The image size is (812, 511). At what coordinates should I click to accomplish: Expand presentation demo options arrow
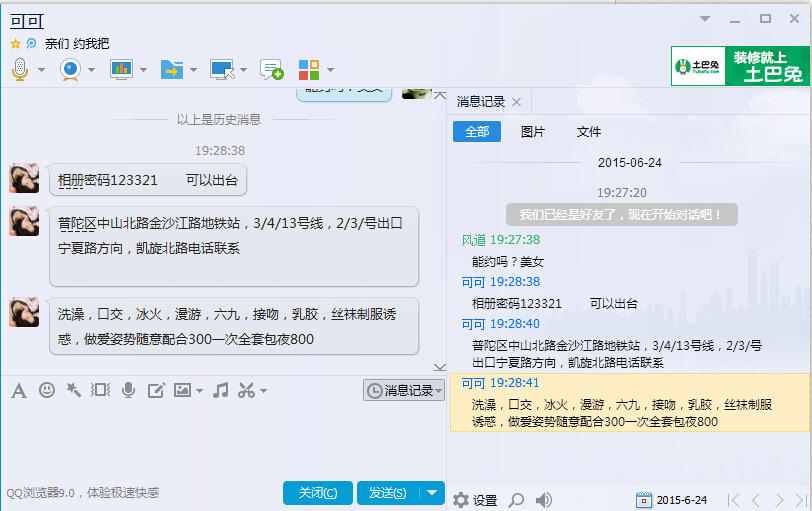click(x=143, y=69)
